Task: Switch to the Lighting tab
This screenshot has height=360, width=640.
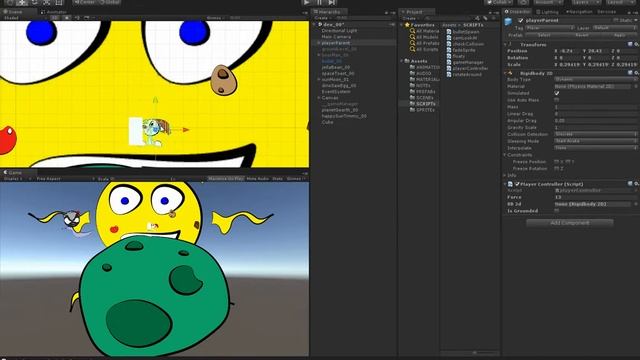Action: [x=547, y=12]
